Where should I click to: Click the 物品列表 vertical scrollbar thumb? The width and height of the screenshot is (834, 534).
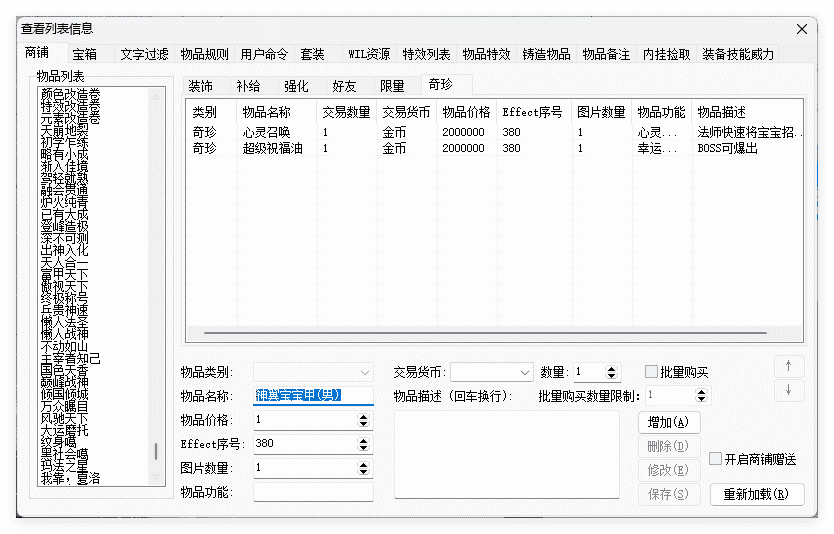click(156, 451)
